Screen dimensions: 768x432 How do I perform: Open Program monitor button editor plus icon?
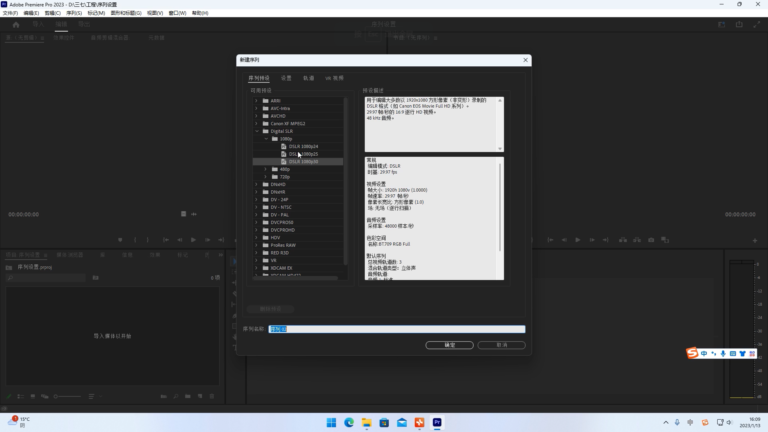(x=755, y=240)
